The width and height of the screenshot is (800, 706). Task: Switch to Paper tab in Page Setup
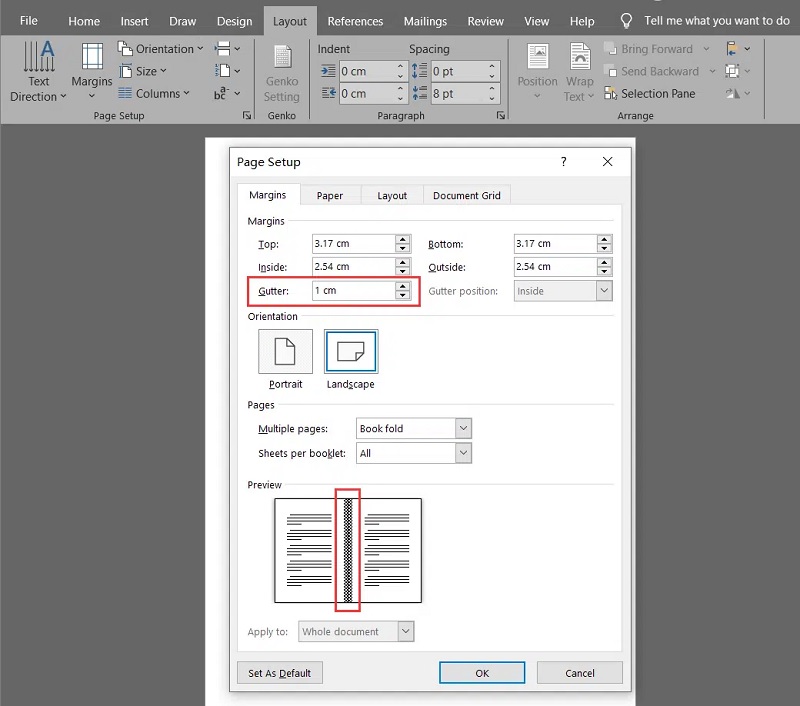(x=330, y=195)
